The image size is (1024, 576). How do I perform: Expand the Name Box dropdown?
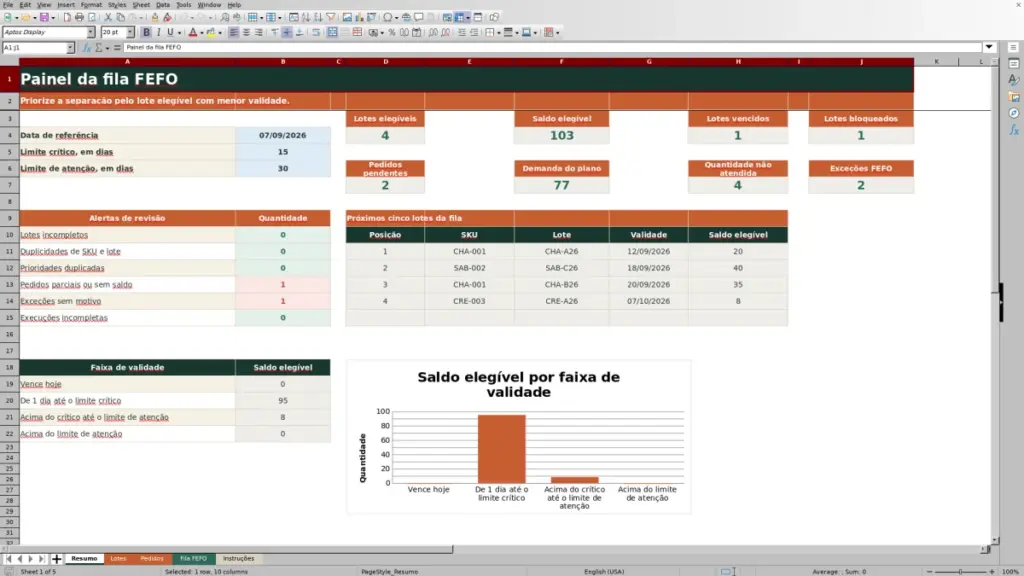point(70,48)
